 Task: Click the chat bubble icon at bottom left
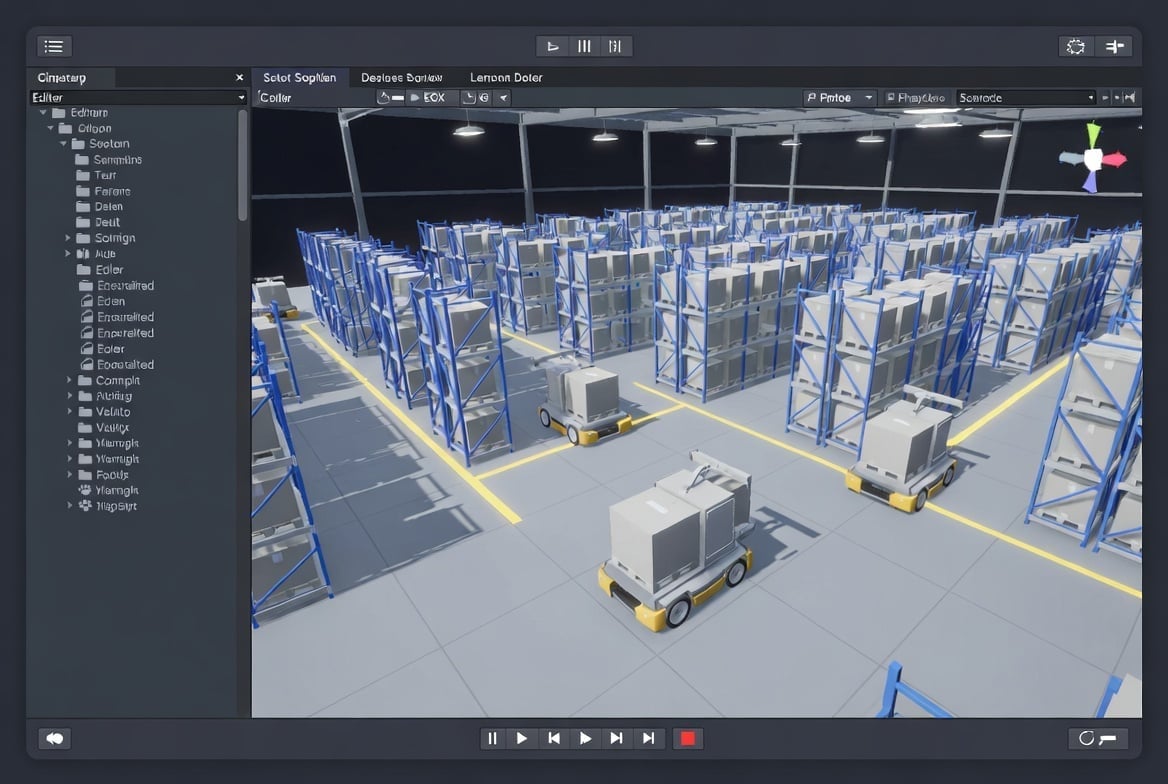click(54, 738)
